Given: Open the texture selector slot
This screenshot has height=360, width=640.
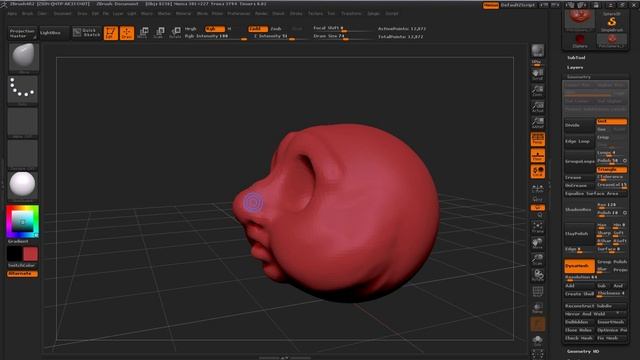Looking at the screenshot, I should (23, 154).
